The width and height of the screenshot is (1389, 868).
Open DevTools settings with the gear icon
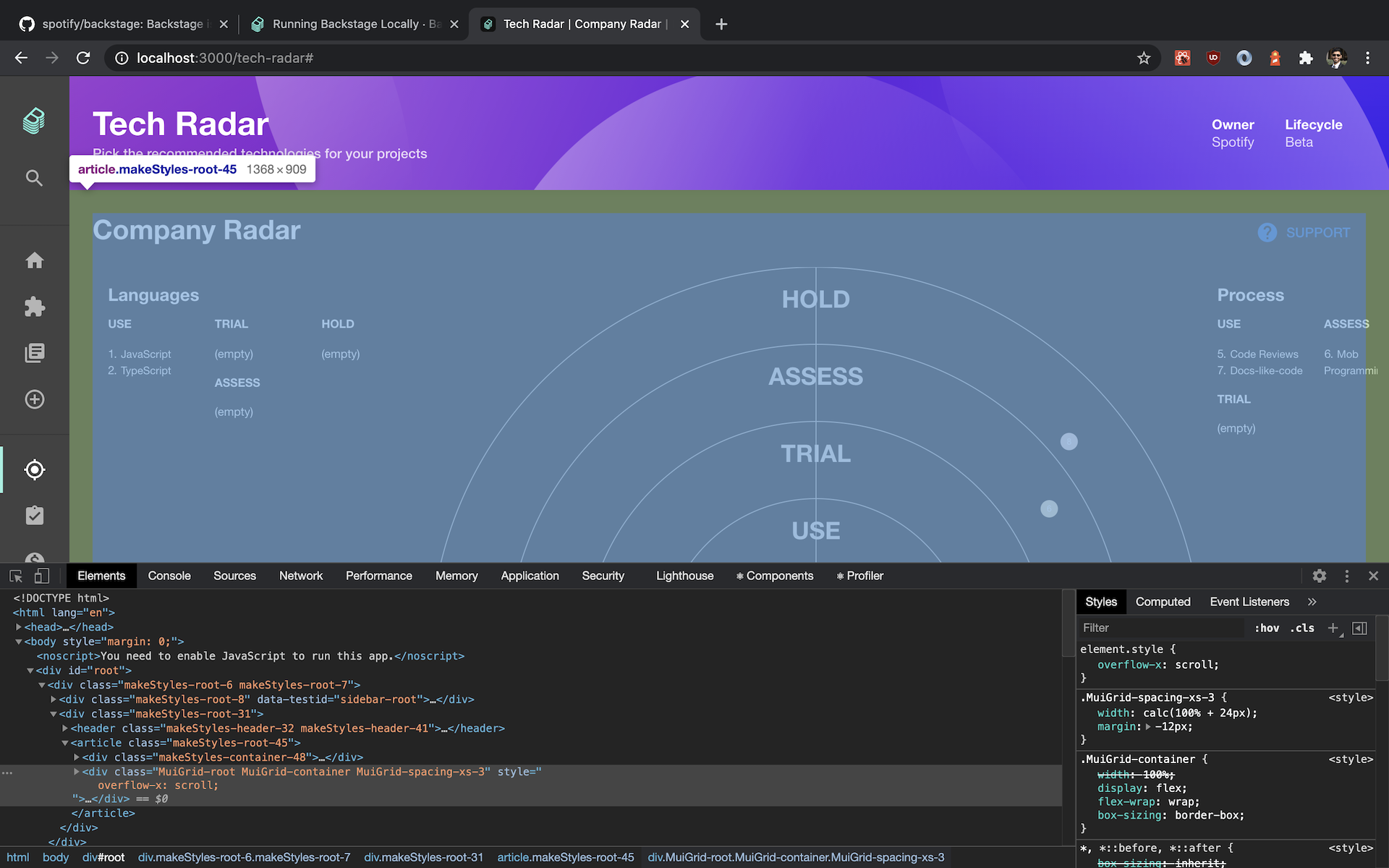(x=1320, y=576)
